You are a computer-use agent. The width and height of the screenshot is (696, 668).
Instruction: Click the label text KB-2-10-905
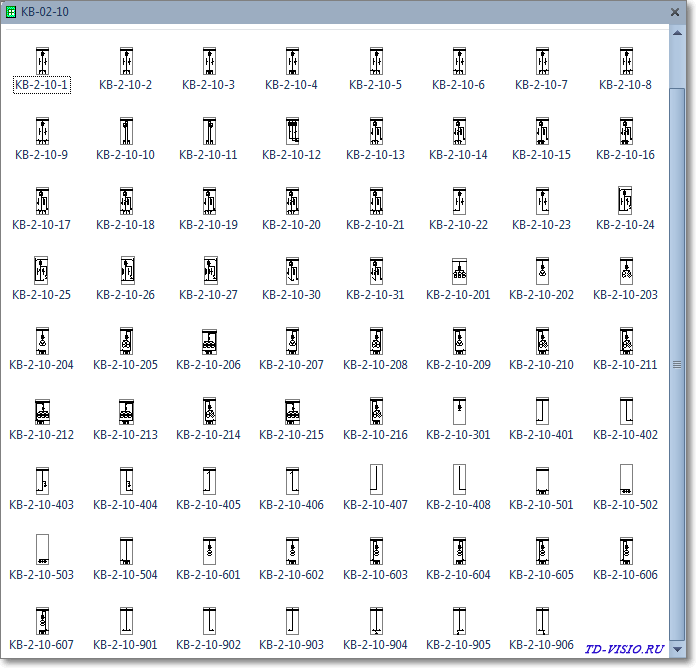459,644
